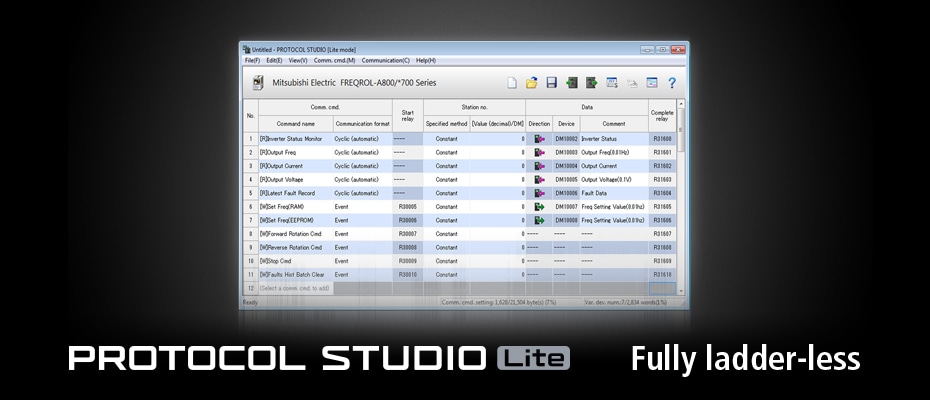
Task: Open a file using the folder icon
Action: point(532,83)
